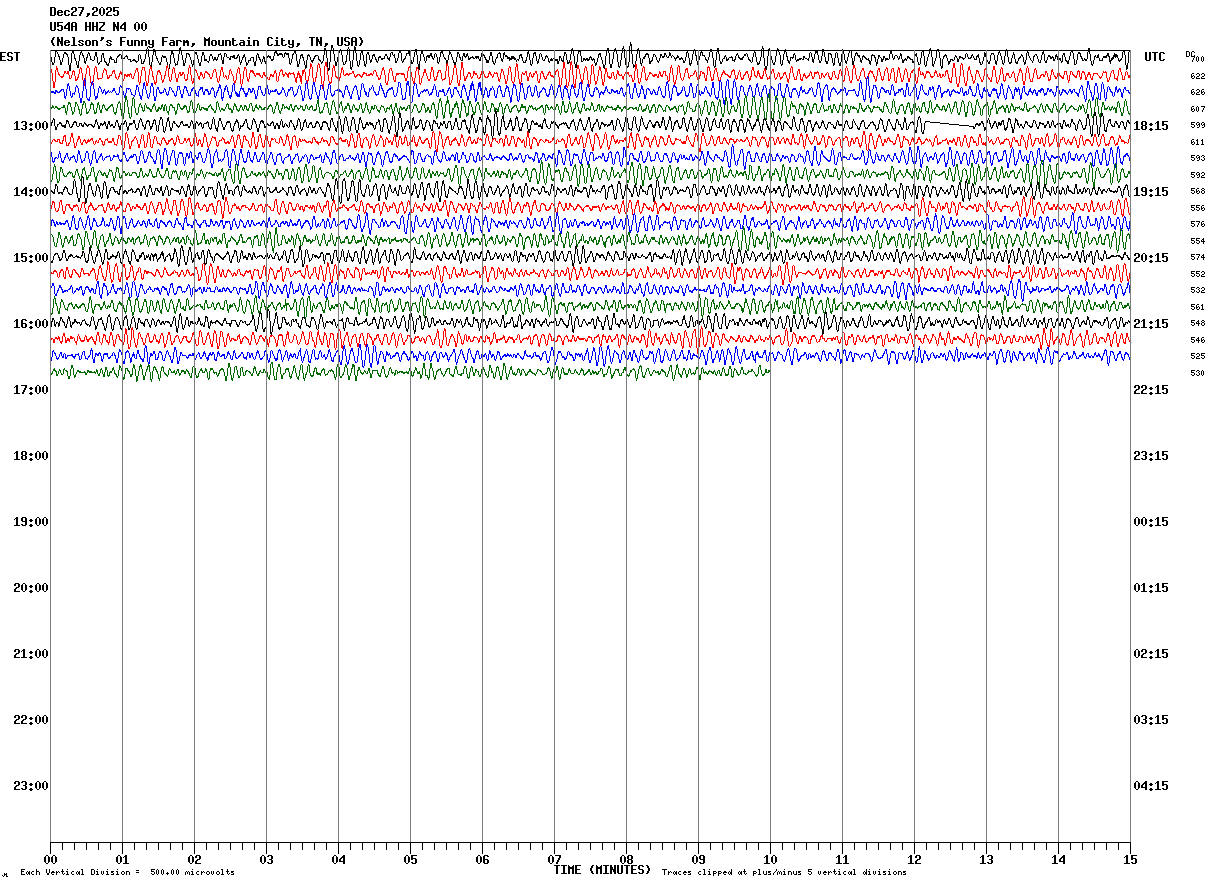Viewport: 1210px width, 886px height.
Task: Click the 21:15 UTC row label
Action: 1151,323
